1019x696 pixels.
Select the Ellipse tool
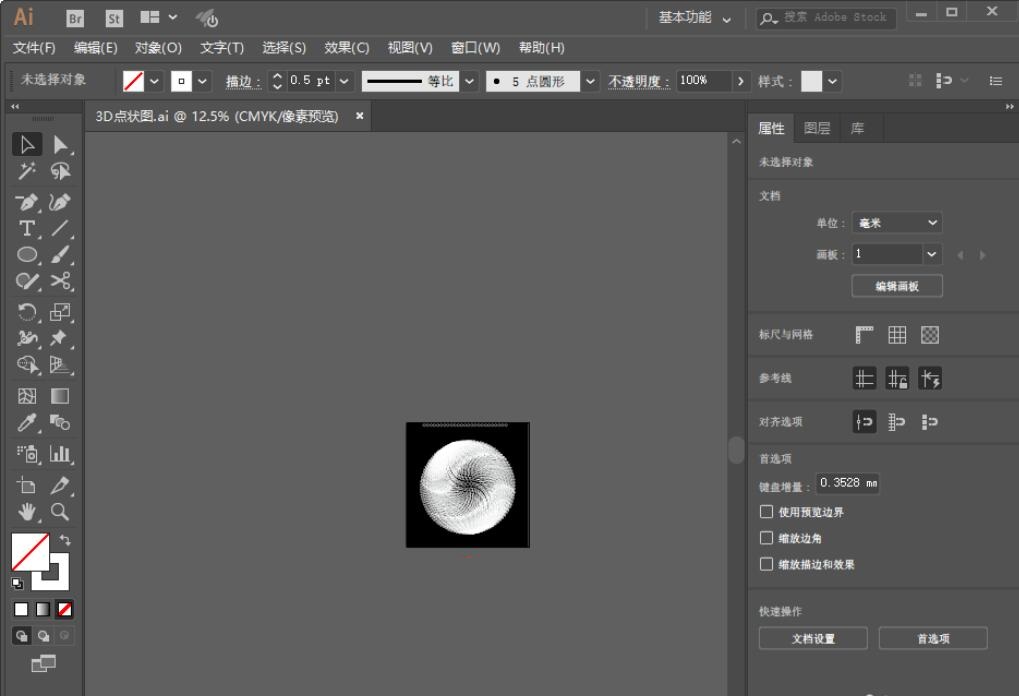28,255
